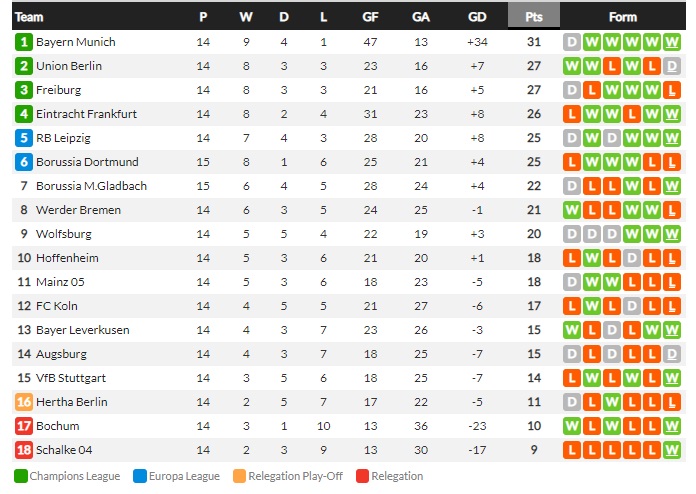The image size is (696, 494).
Task: Click Bayern Munich's green position 1 badge
Action: coord(24,42)
